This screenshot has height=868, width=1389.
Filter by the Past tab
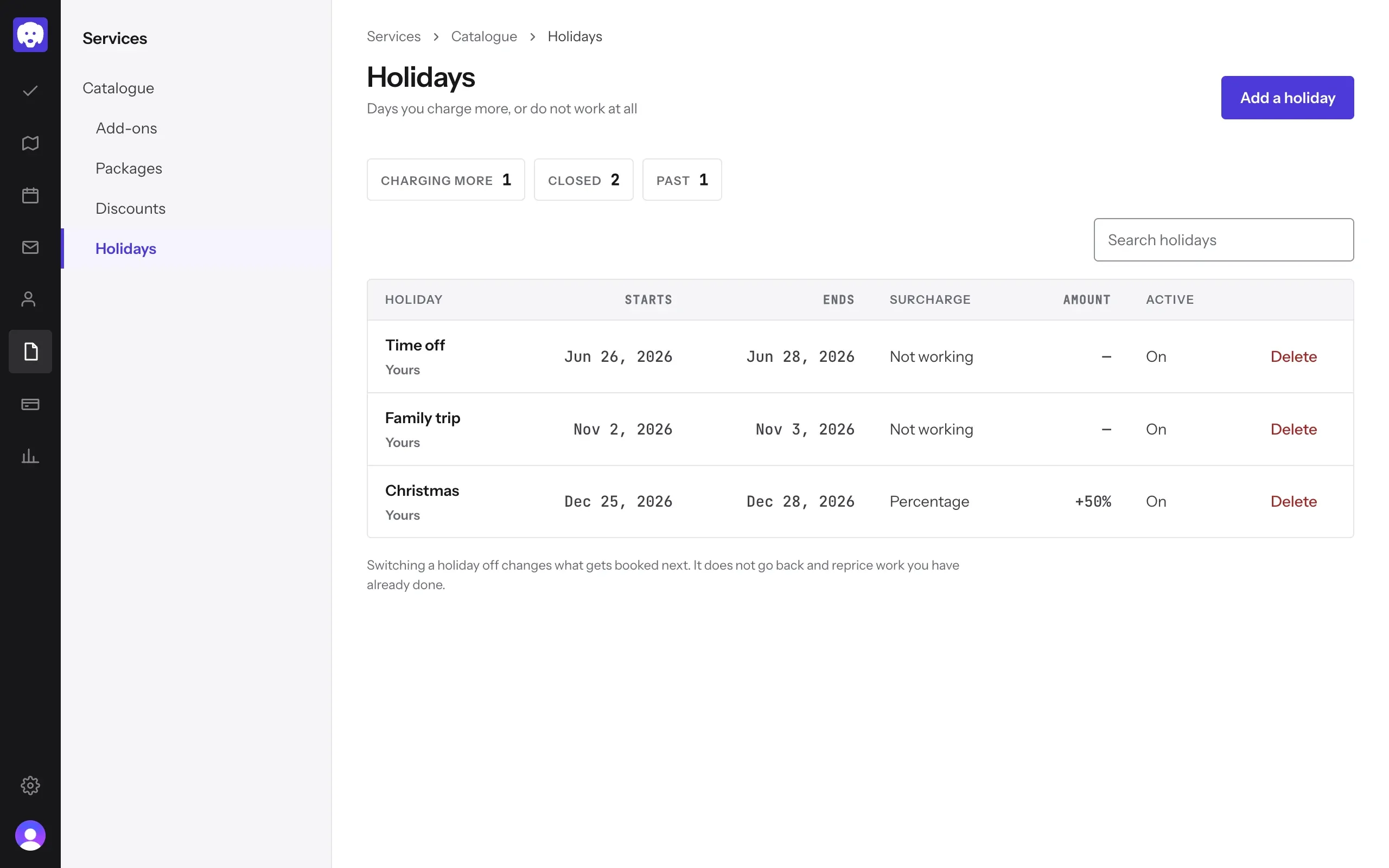coord(682,180)
